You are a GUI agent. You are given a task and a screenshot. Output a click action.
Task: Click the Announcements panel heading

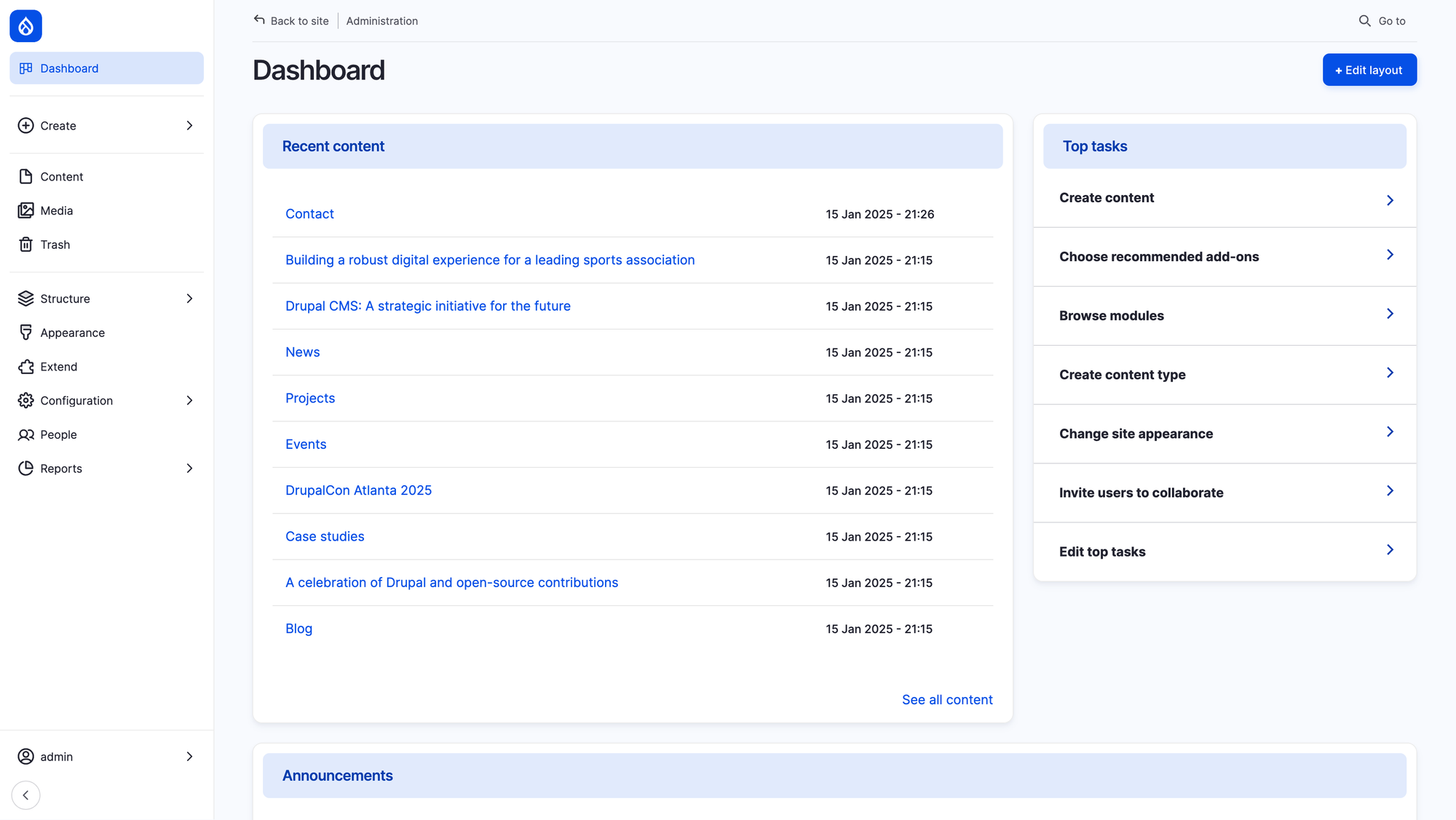[x=338, y=776]
